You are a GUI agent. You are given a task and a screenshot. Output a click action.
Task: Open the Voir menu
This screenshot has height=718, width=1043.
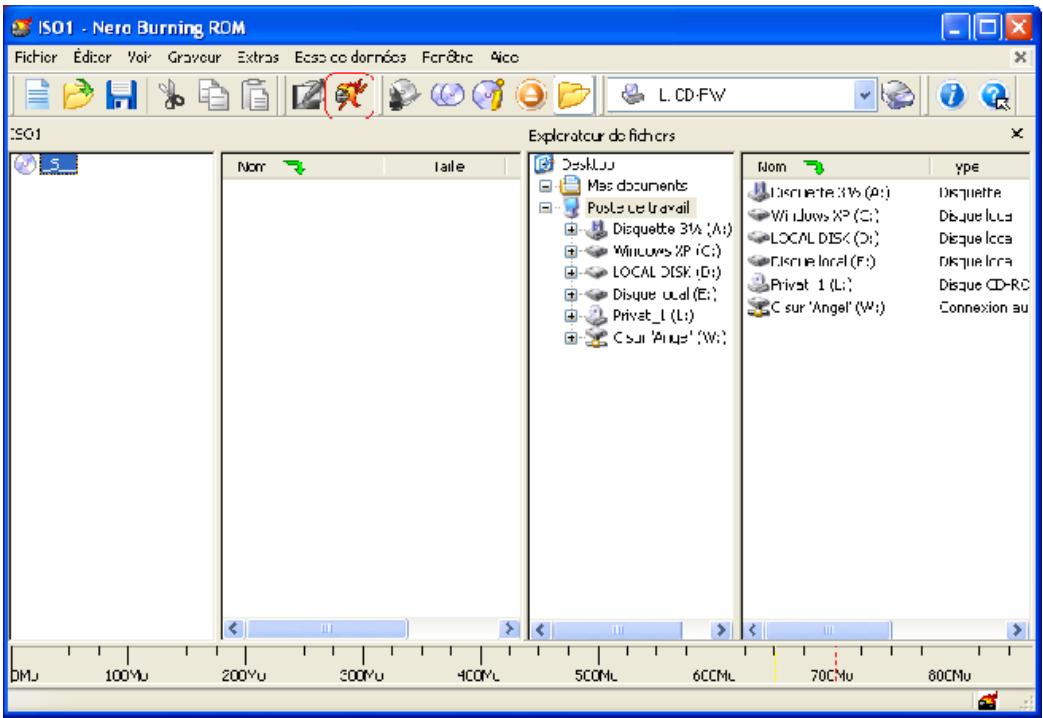(140, 58)
